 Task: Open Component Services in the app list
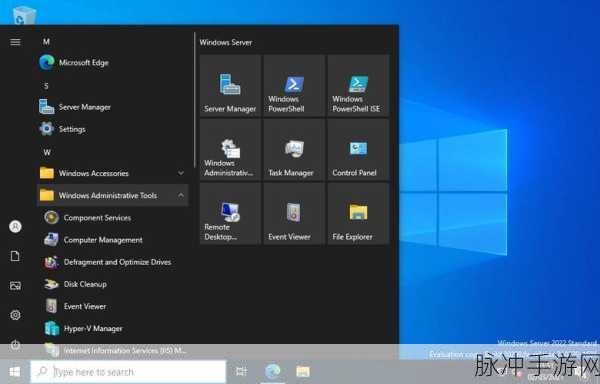click(x=113, y=218)
